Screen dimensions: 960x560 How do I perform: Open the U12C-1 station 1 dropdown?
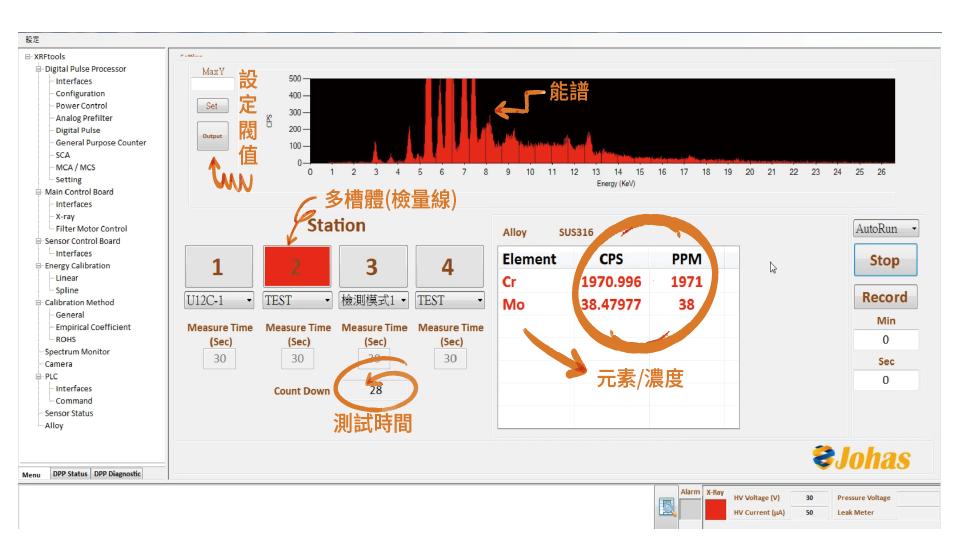[219, 300]
